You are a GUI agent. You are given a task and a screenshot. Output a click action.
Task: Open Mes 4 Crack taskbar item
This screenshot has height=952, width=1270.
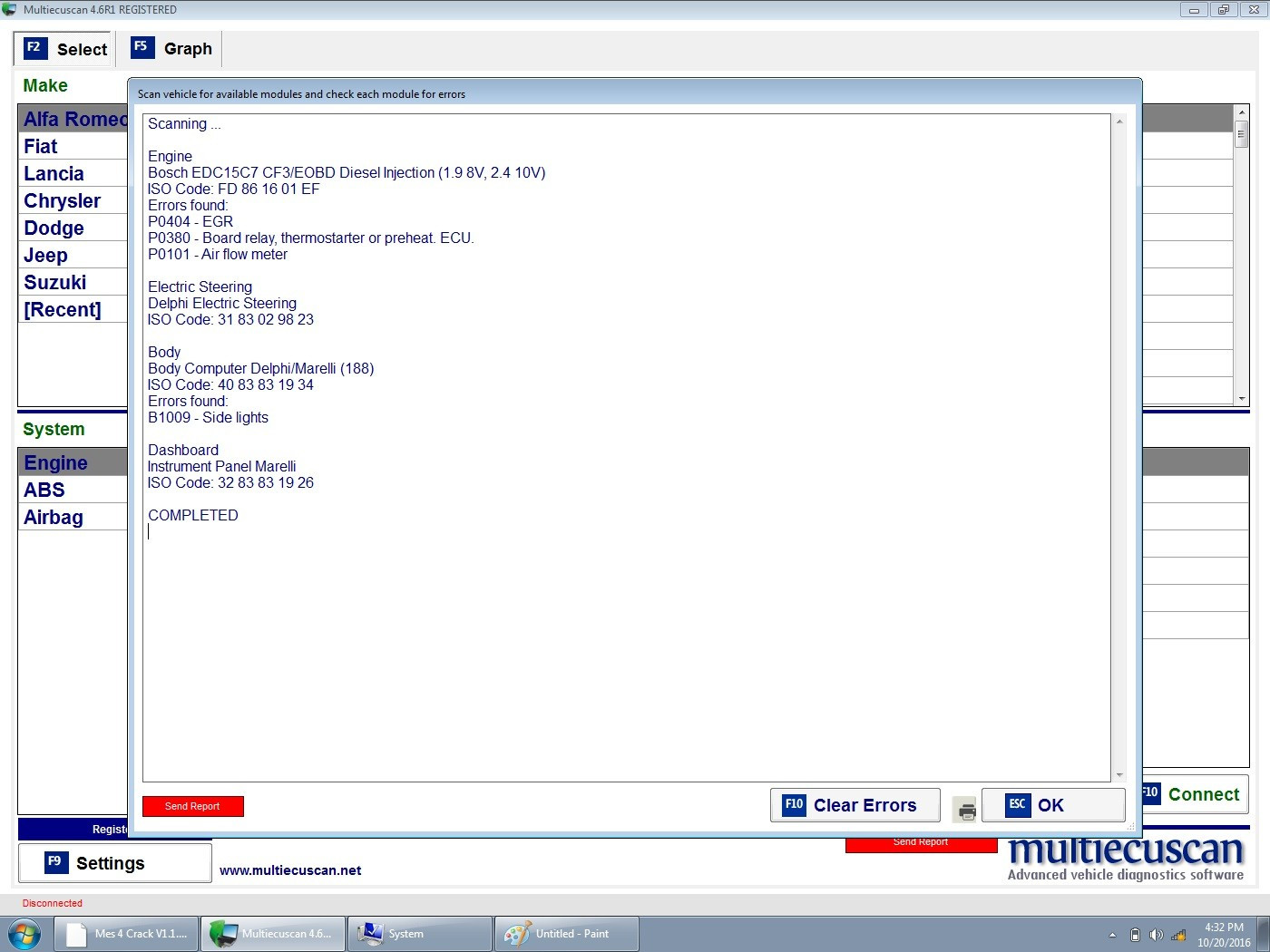(x=126, y=934)
